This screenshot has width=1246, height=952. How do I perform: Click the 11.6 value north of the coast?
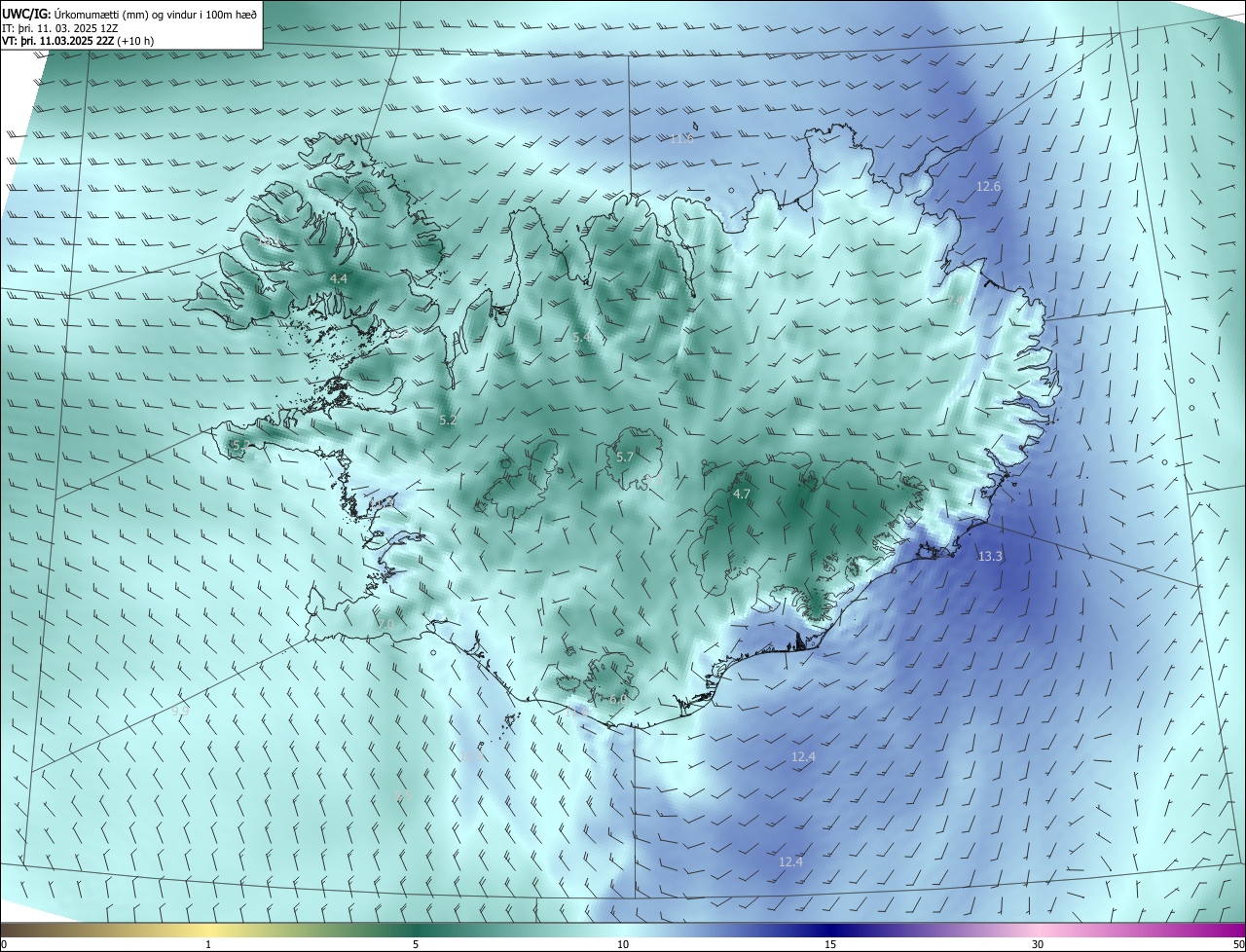(x=681, y=138)
